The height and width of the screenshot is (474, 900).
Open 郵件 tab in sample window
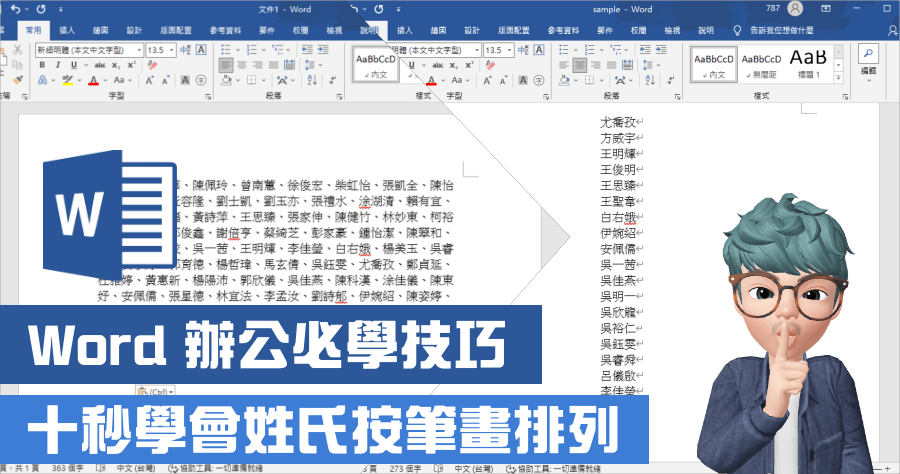604,30
